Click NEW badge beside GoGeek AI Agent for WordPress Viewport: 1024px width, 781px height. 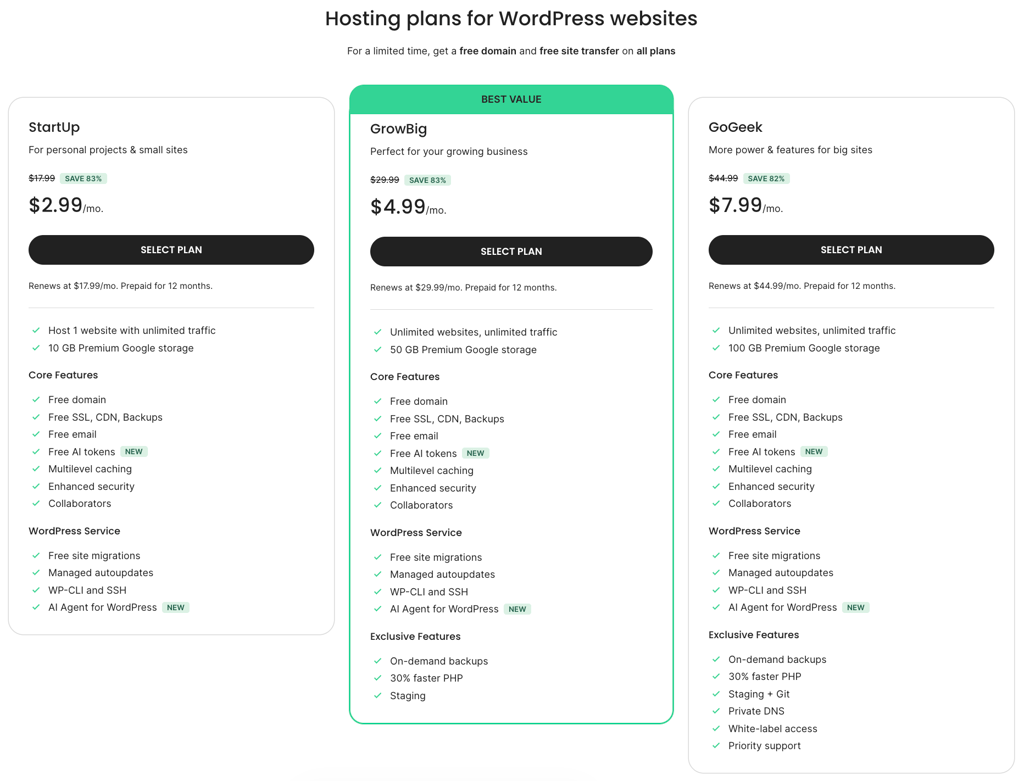coord(856,607)
